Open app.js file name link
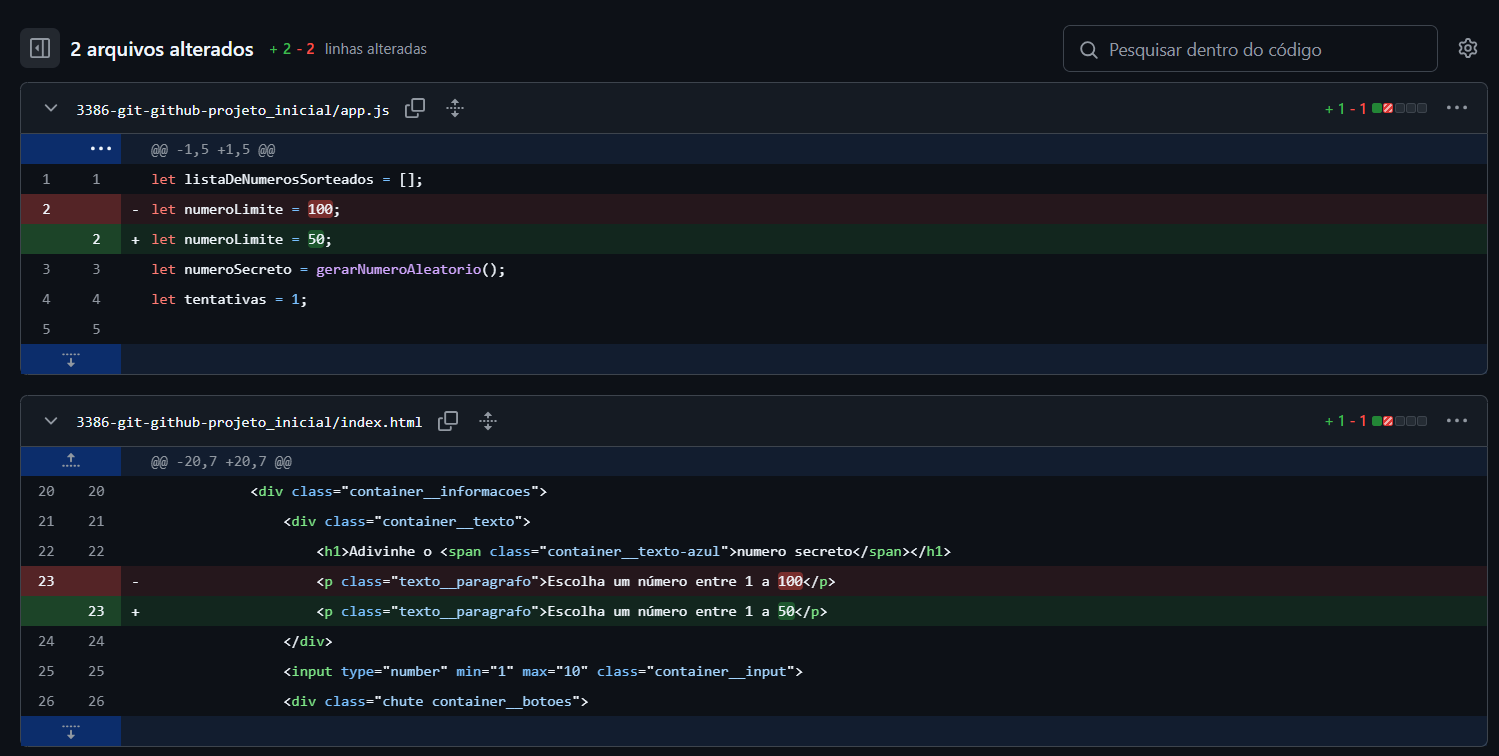The image size is (1499, 756). tap(233, 110)
